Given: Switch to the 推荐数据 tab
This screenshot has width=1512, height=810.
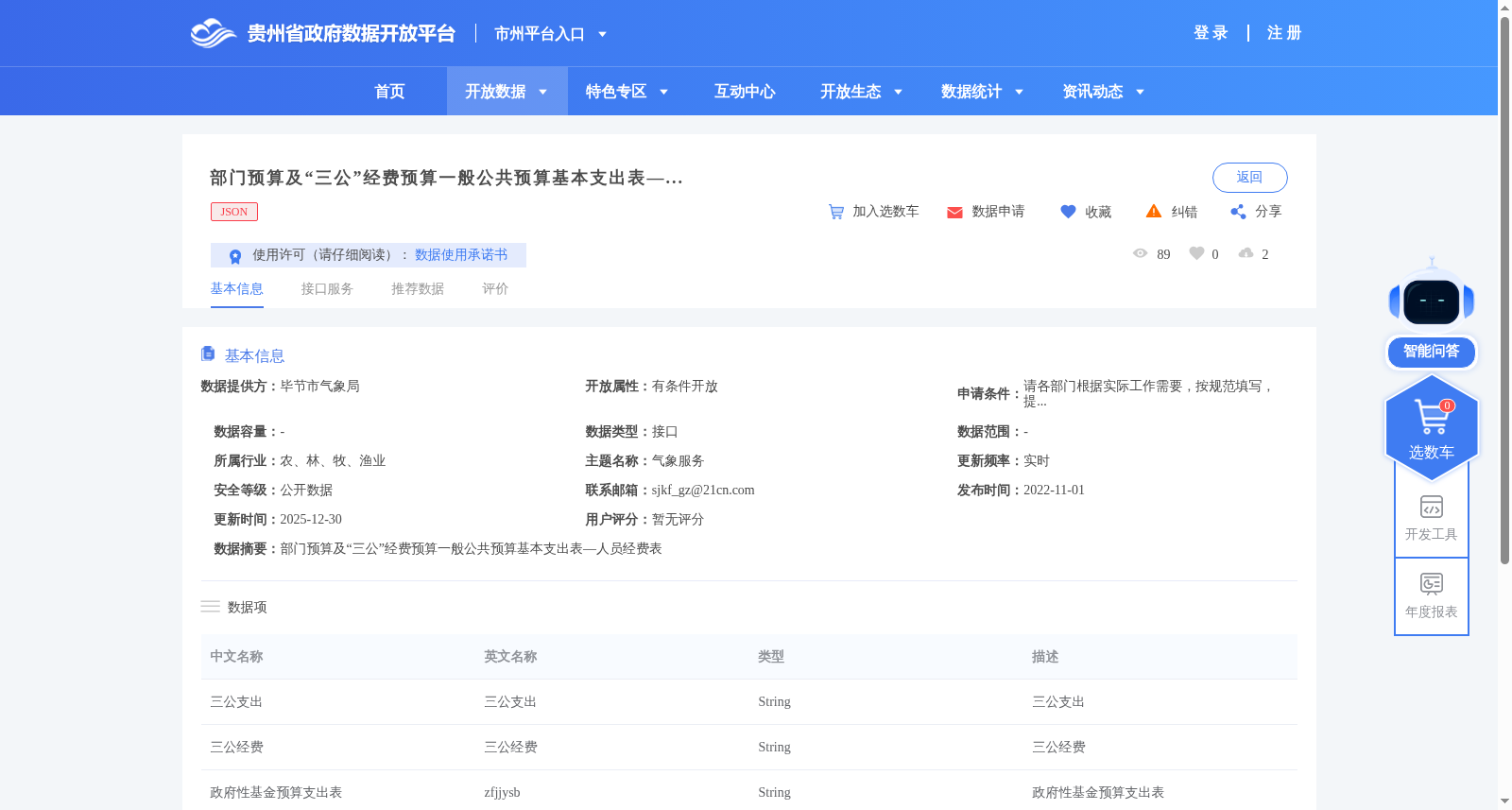Looking at the screenshot, I should point(418,289).
